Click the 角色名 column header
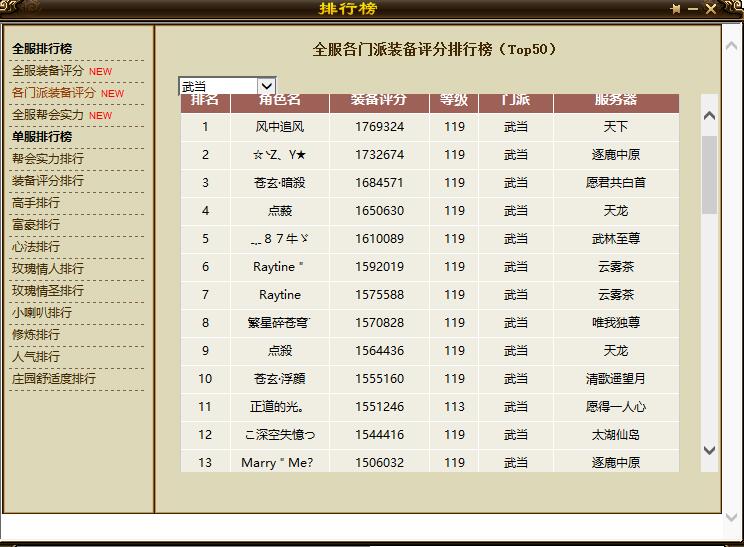 [279, 101]
